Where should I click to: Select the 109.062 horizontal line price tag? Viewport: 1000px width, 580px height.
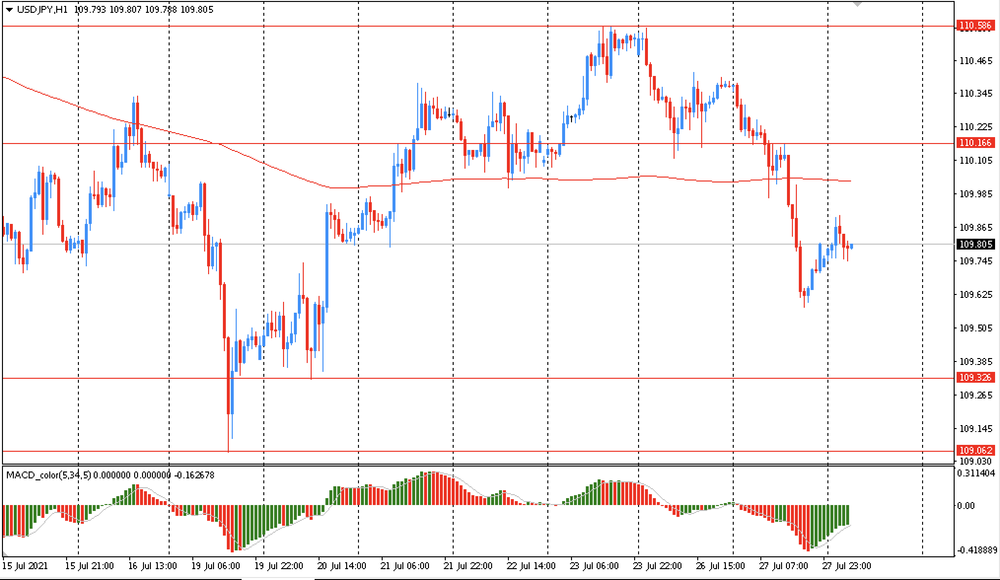pyautogui.click(x=976, y=450)
